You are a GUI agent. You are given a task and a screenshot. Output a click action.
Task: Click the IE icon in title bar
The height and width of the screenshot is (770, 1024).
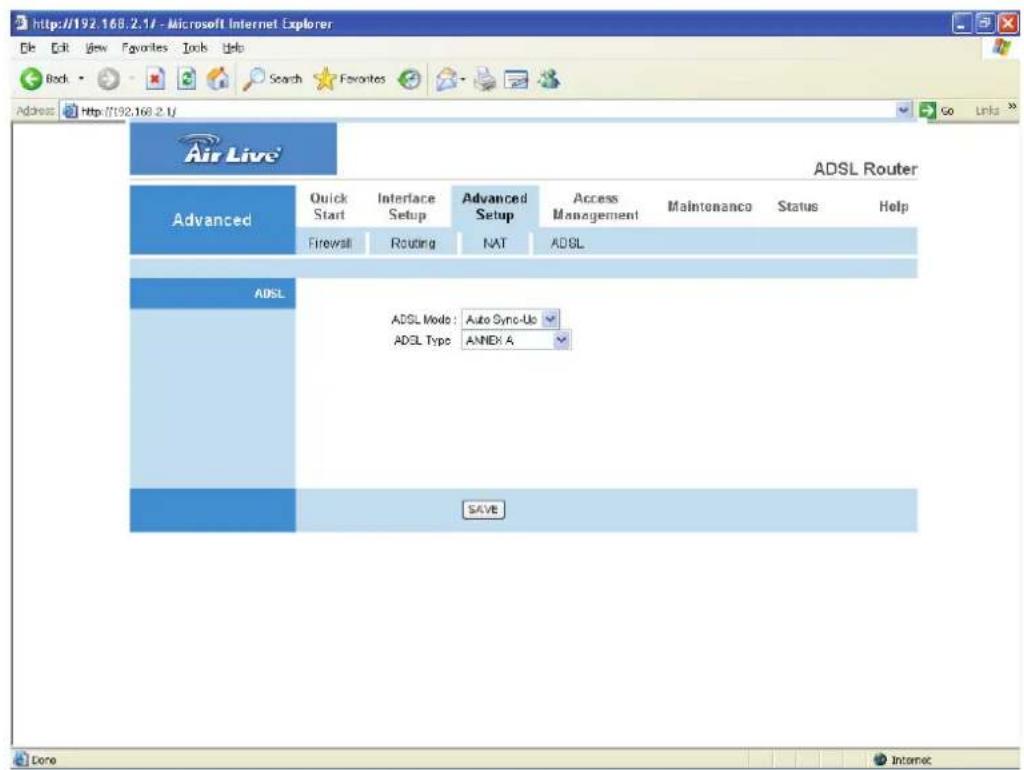(x=22, y=24)
